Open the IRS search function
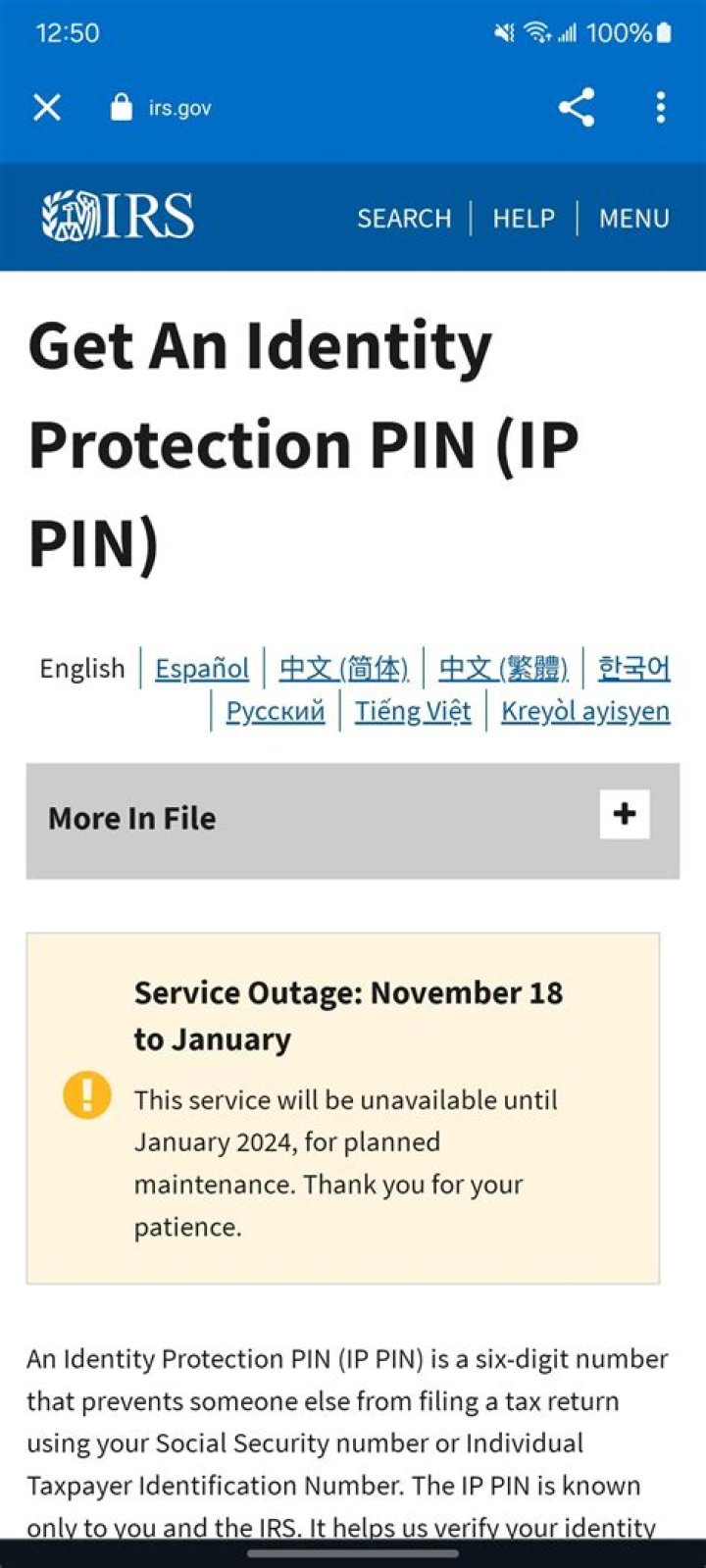Screen dimensions: 706x1568 [x=403, y=219]
